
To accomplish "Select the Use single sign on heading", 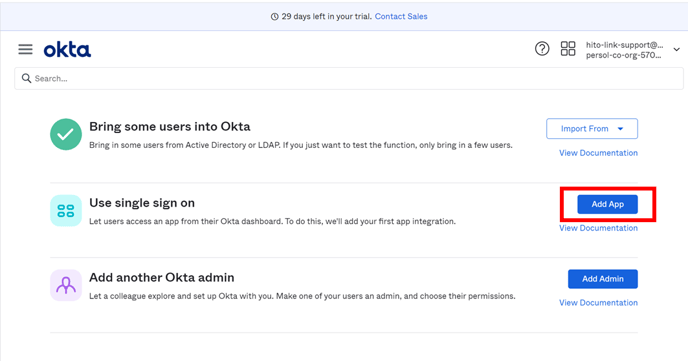I will pyautogui.click(x=142, y=203).
